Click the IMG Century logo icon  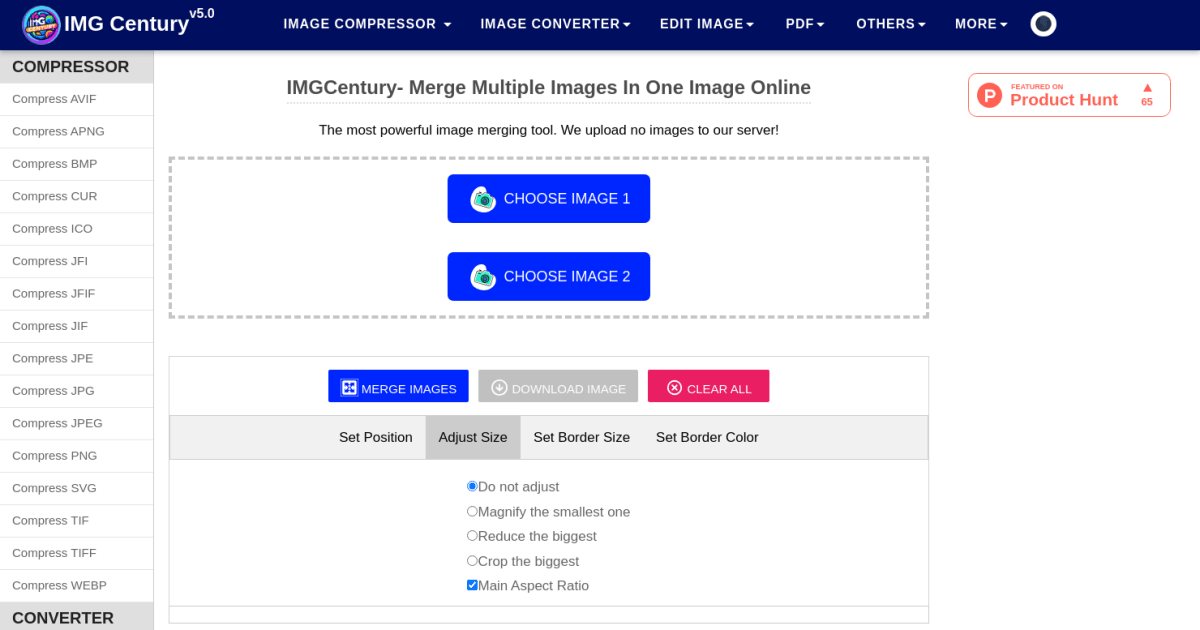tap(41, 23)
